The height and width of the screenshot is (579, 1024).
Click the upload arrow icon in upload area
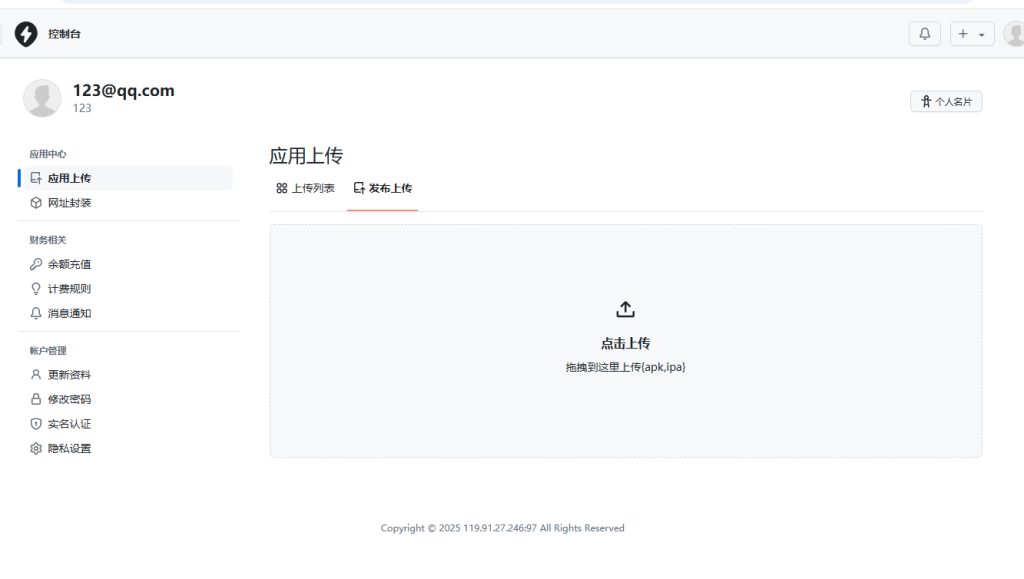click(x=625, y=309)
